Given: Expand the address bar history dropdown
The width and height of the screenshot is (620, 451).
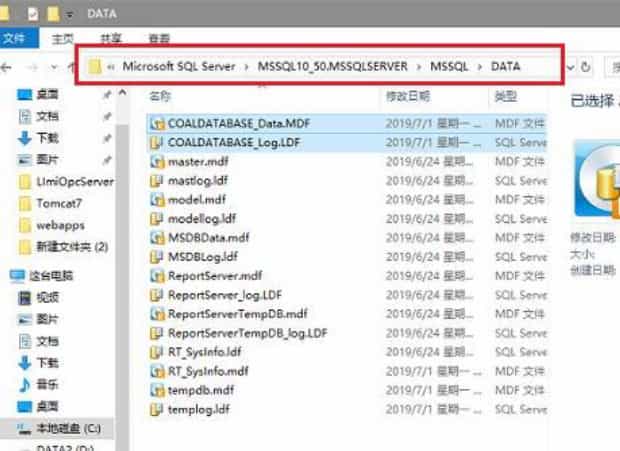Looking at the screenshot, I should pyautogui.click(x=569, y=67).
